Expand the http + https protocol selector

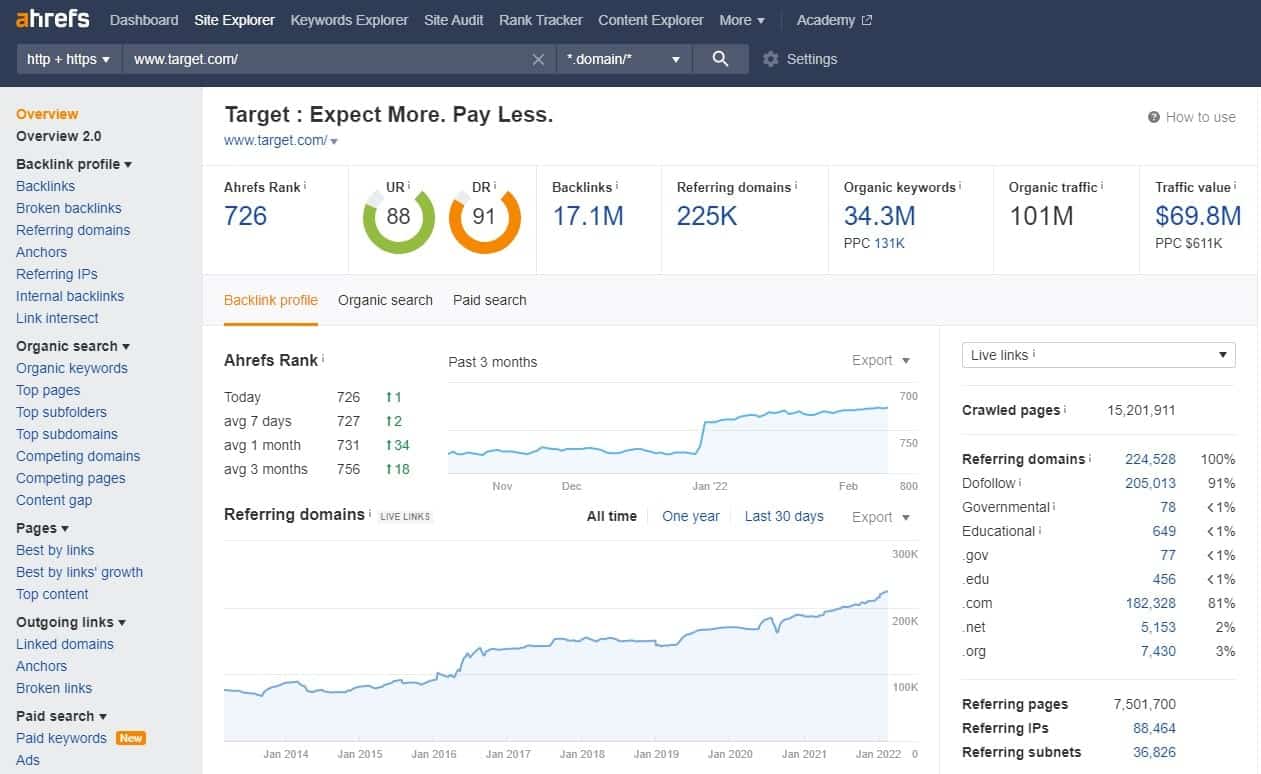click(x=67, y=59)
